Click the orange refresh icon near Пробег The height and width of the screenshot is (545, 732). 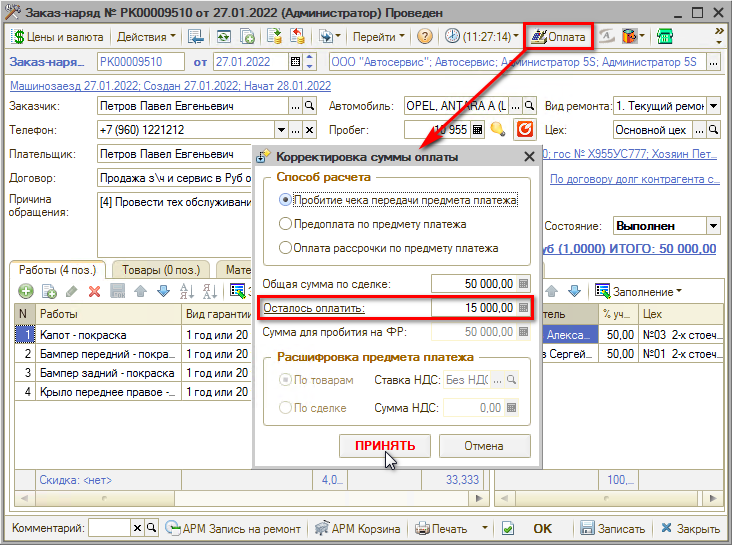pos(524,130)
